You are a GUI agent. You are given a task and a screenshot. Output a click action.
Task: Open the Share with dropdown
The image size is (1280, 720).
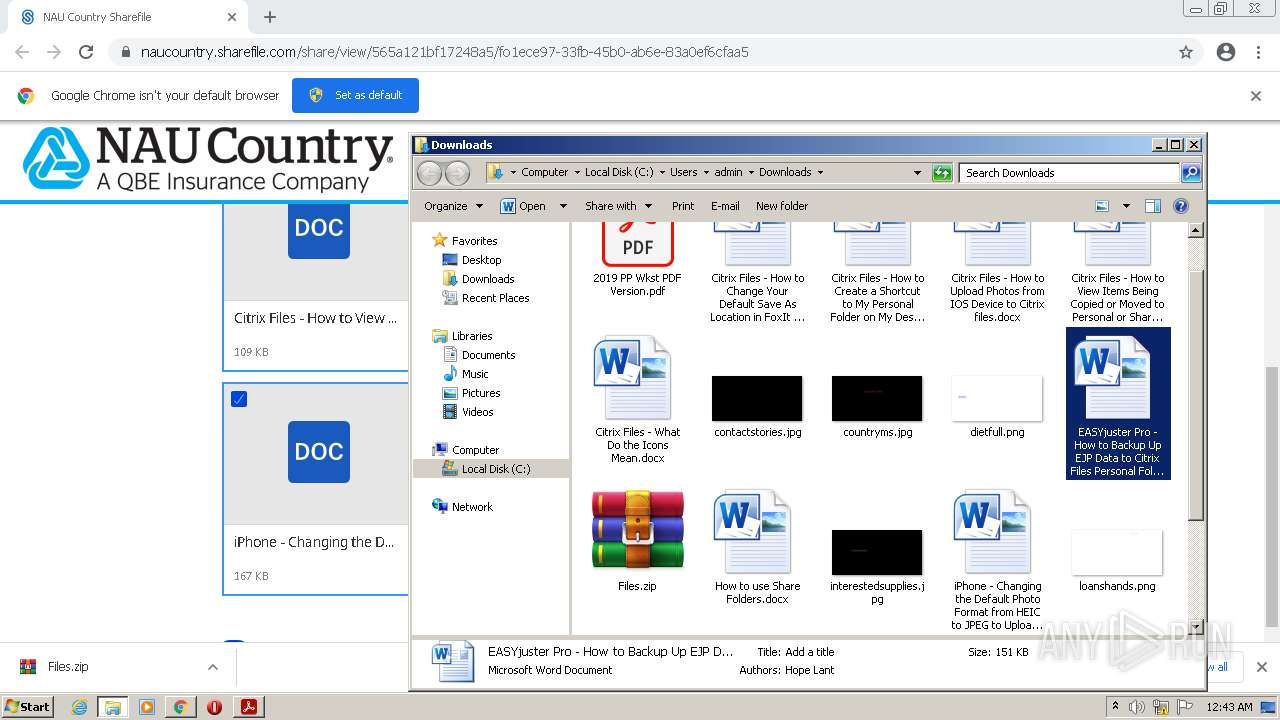(x=618, y=206)
